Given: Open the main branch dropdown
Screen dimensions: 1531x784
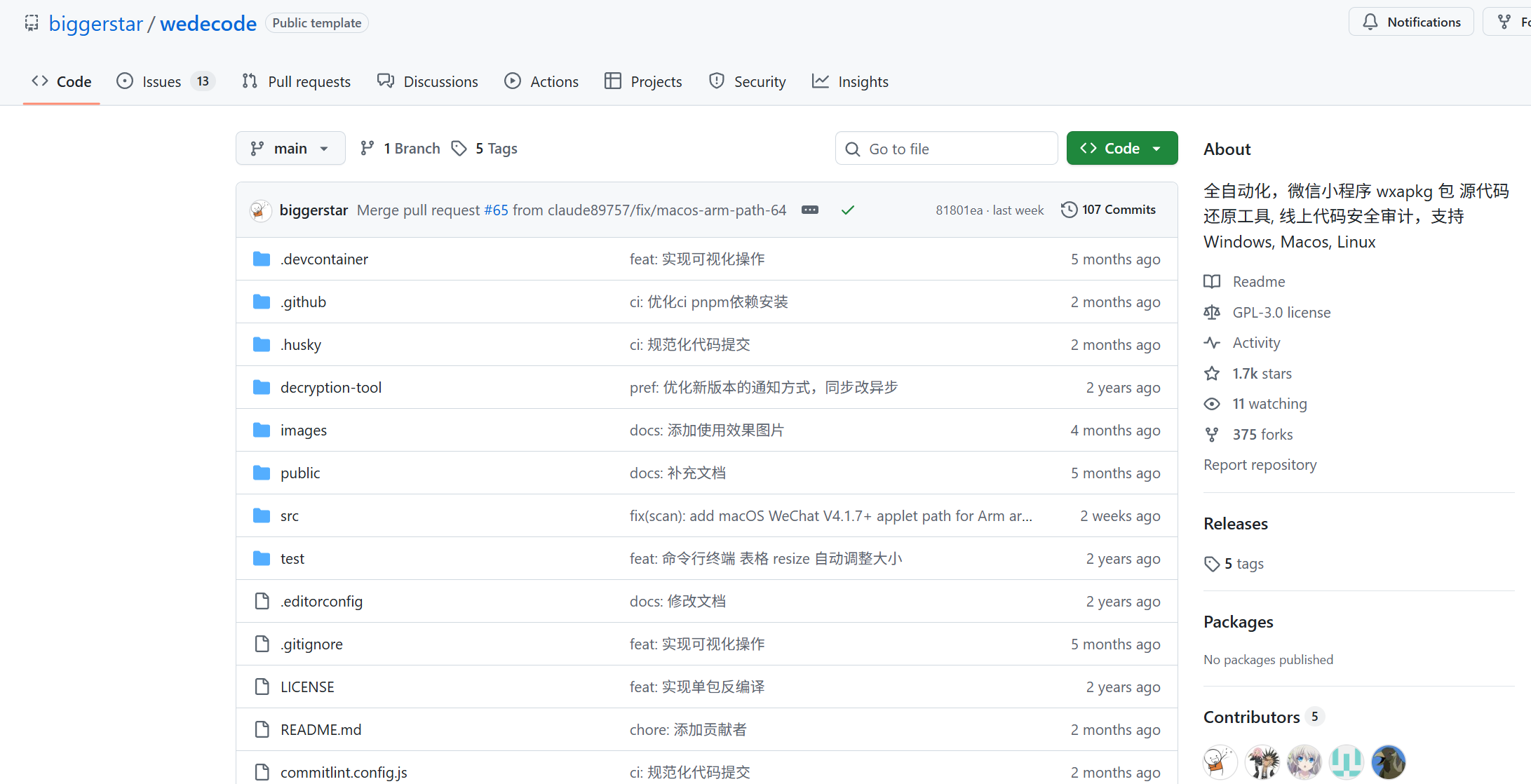Looking at the screenshot, I should pos(290,149).
